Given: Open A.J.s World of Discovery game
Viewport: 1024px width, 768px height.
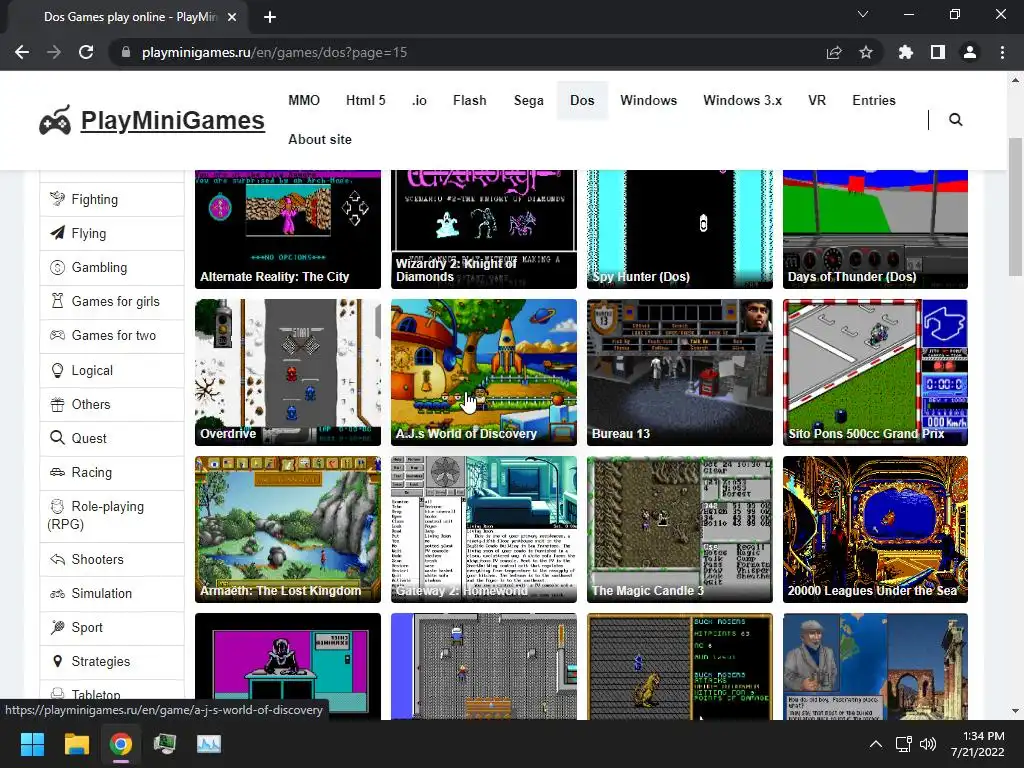Looking at the screenshot, I should [484, 372].
